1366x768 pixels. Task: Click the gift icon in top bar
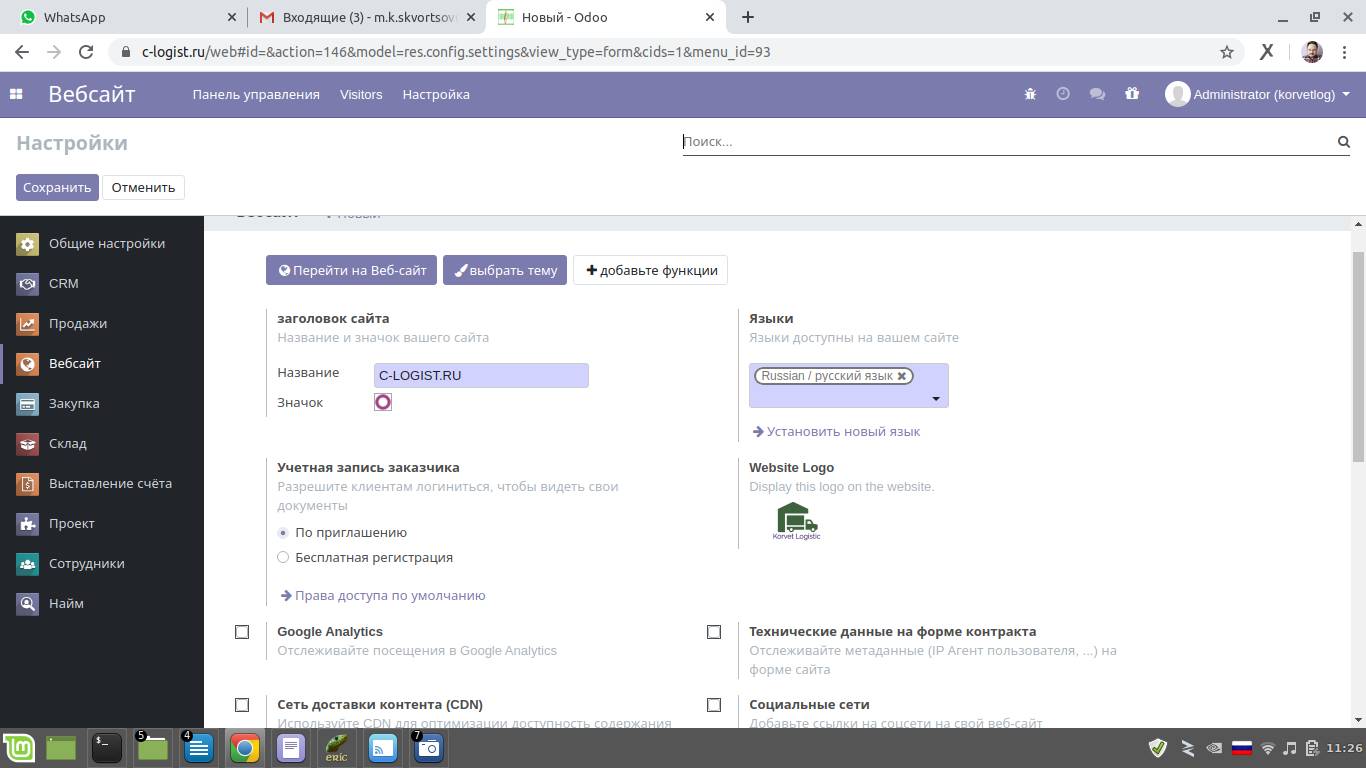click(x=1132, y=94)
